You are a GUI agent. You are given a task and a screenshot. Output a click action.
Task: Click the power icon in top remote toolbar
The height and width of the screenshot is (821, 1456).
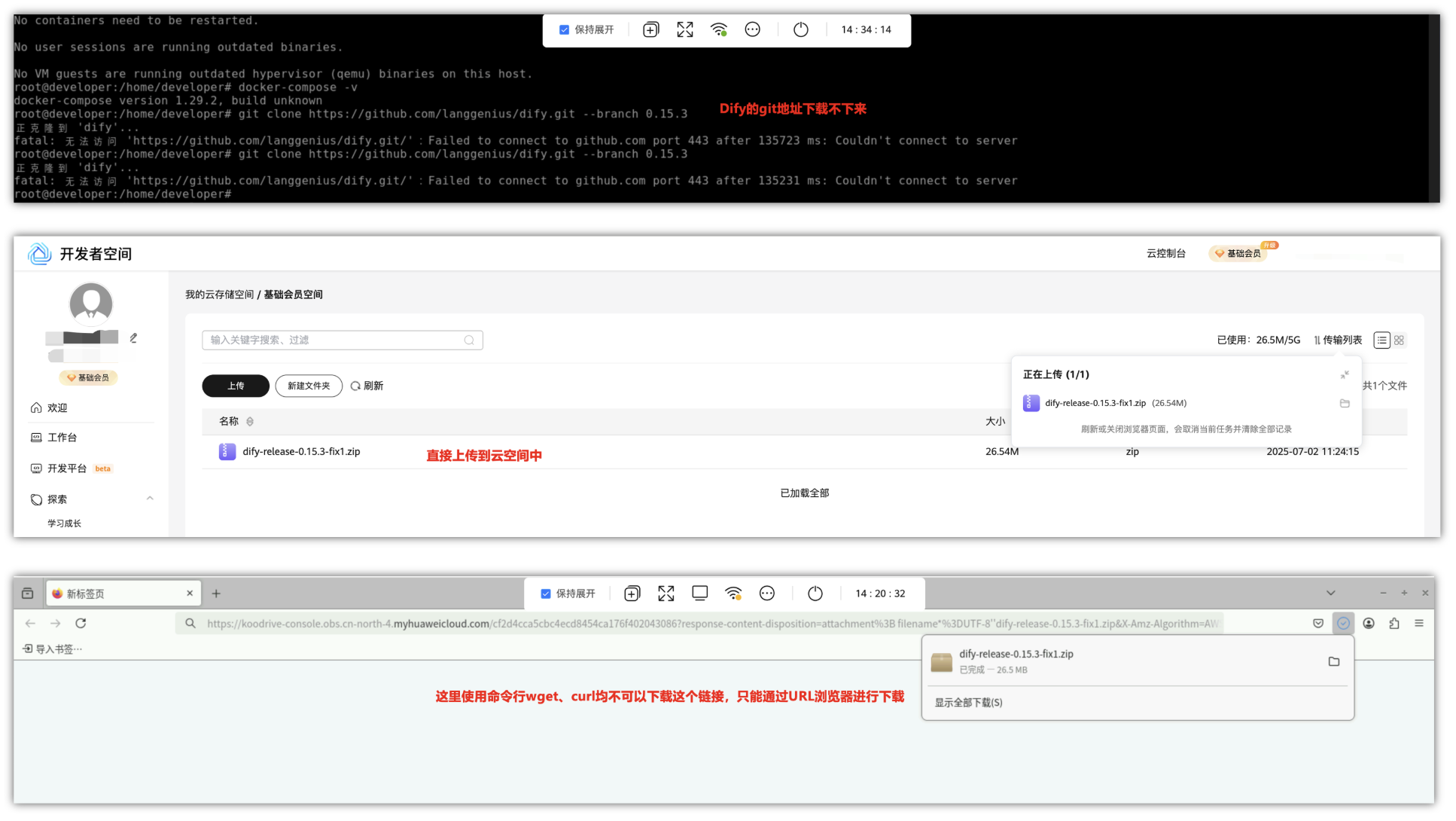800,29
